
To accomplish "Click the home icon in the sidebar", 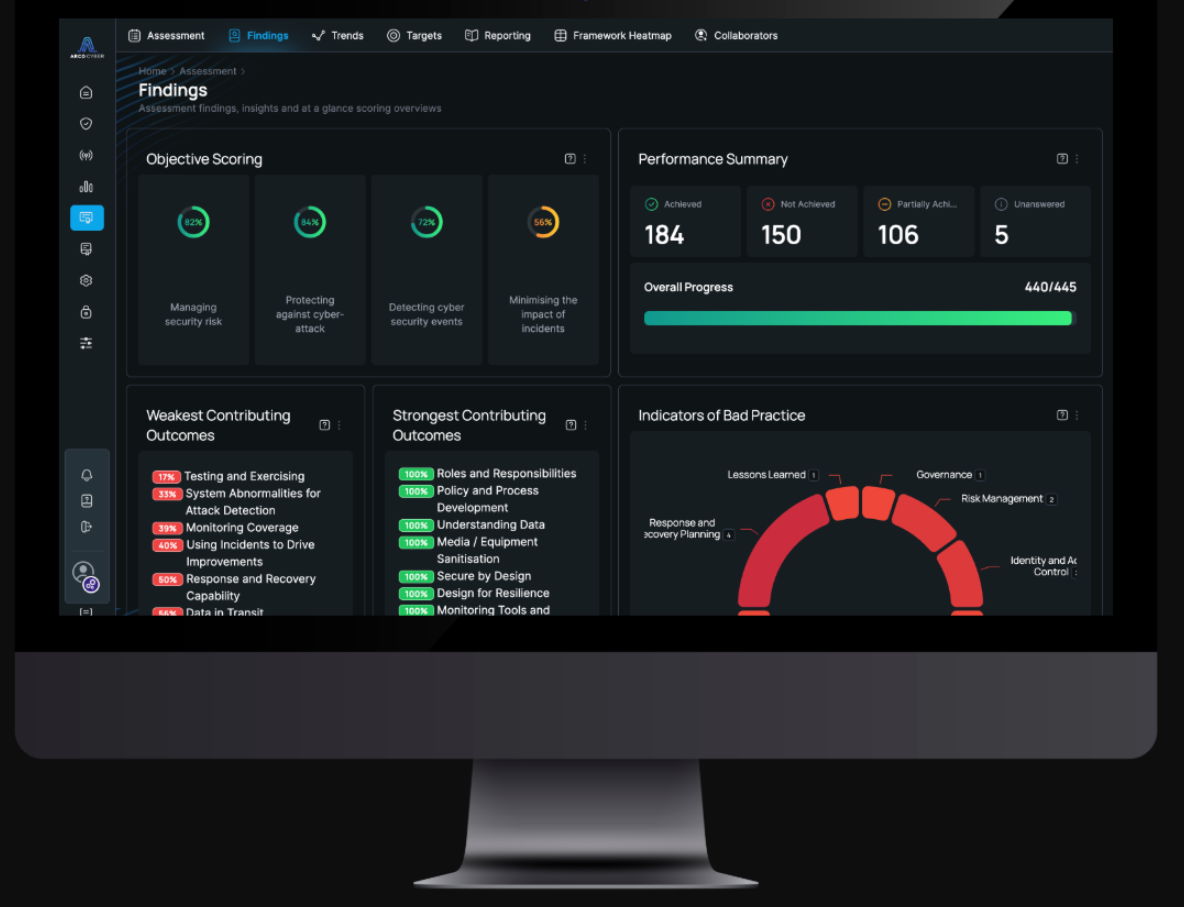I will coord(86,93).
